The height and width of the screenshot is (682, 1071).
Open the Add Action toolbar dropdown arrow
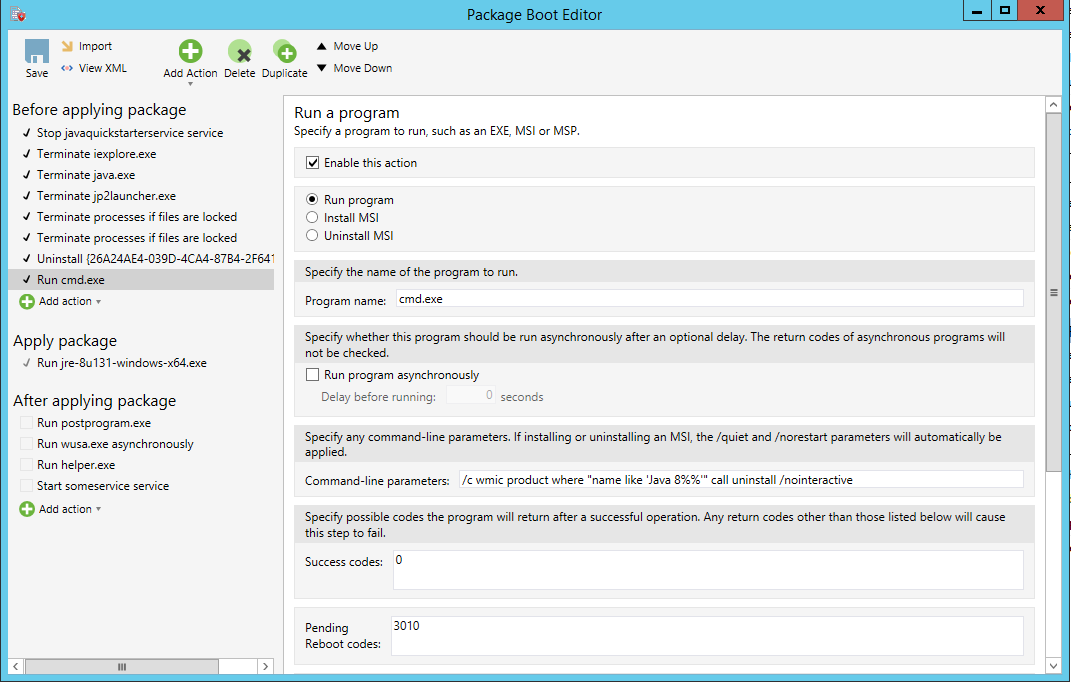click(191, 84)
